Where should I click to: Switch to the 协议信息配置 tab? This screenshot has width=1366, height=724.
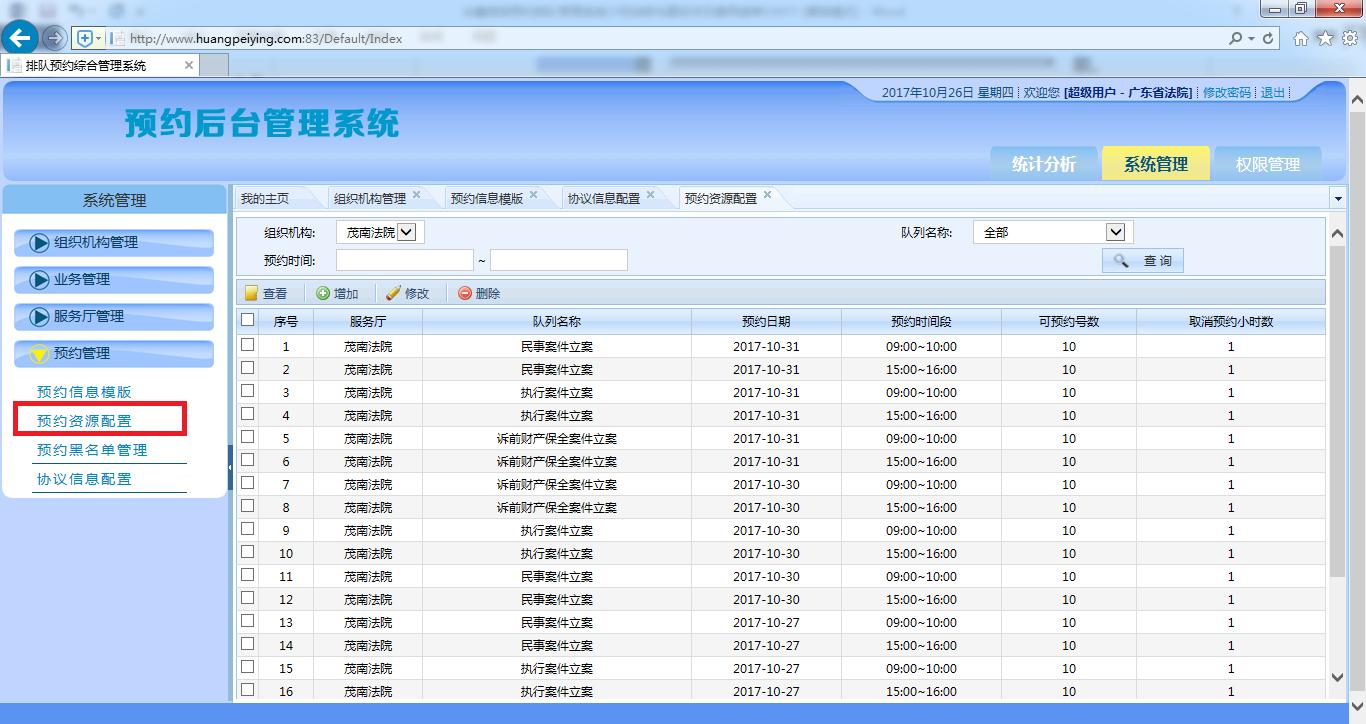pos(604,198)
